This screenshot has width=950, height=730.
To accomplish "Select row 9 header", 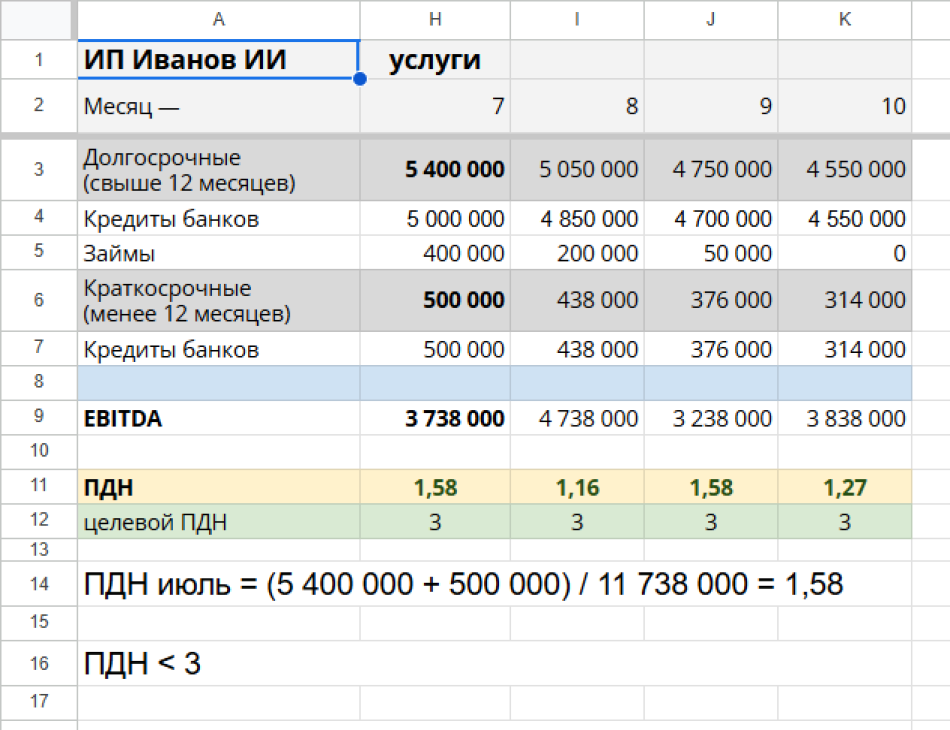I will click(x=39, y=419).
